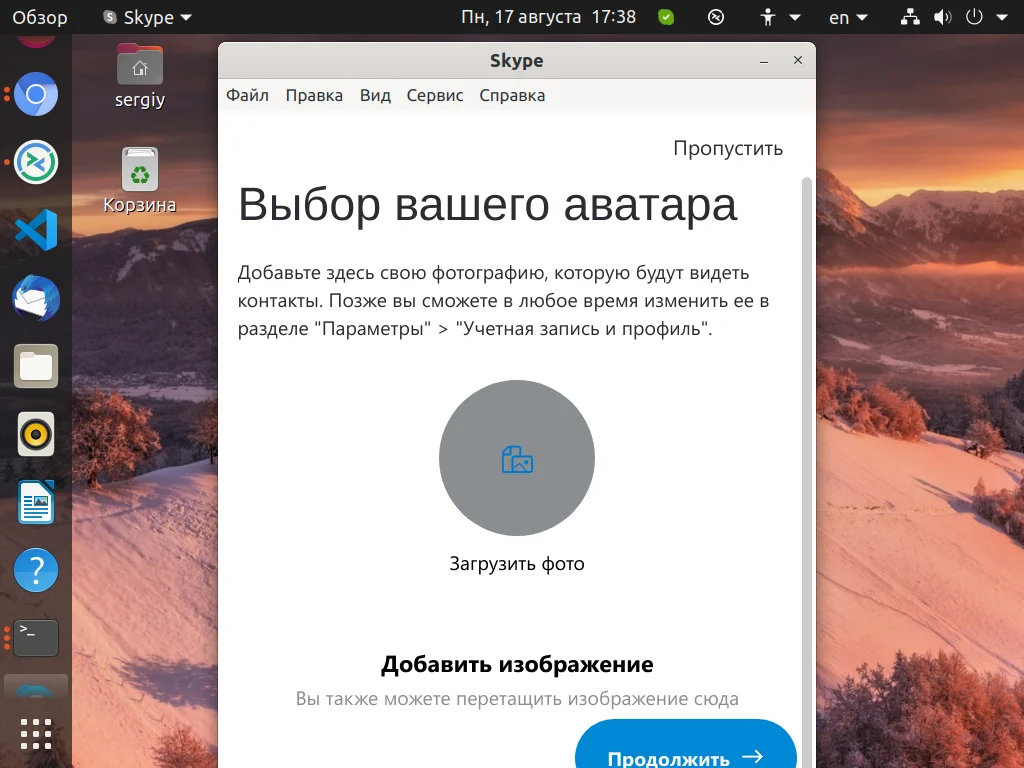Click Загрузить фото label
This screenshot has height=768, width=1024.
(517, 564)
